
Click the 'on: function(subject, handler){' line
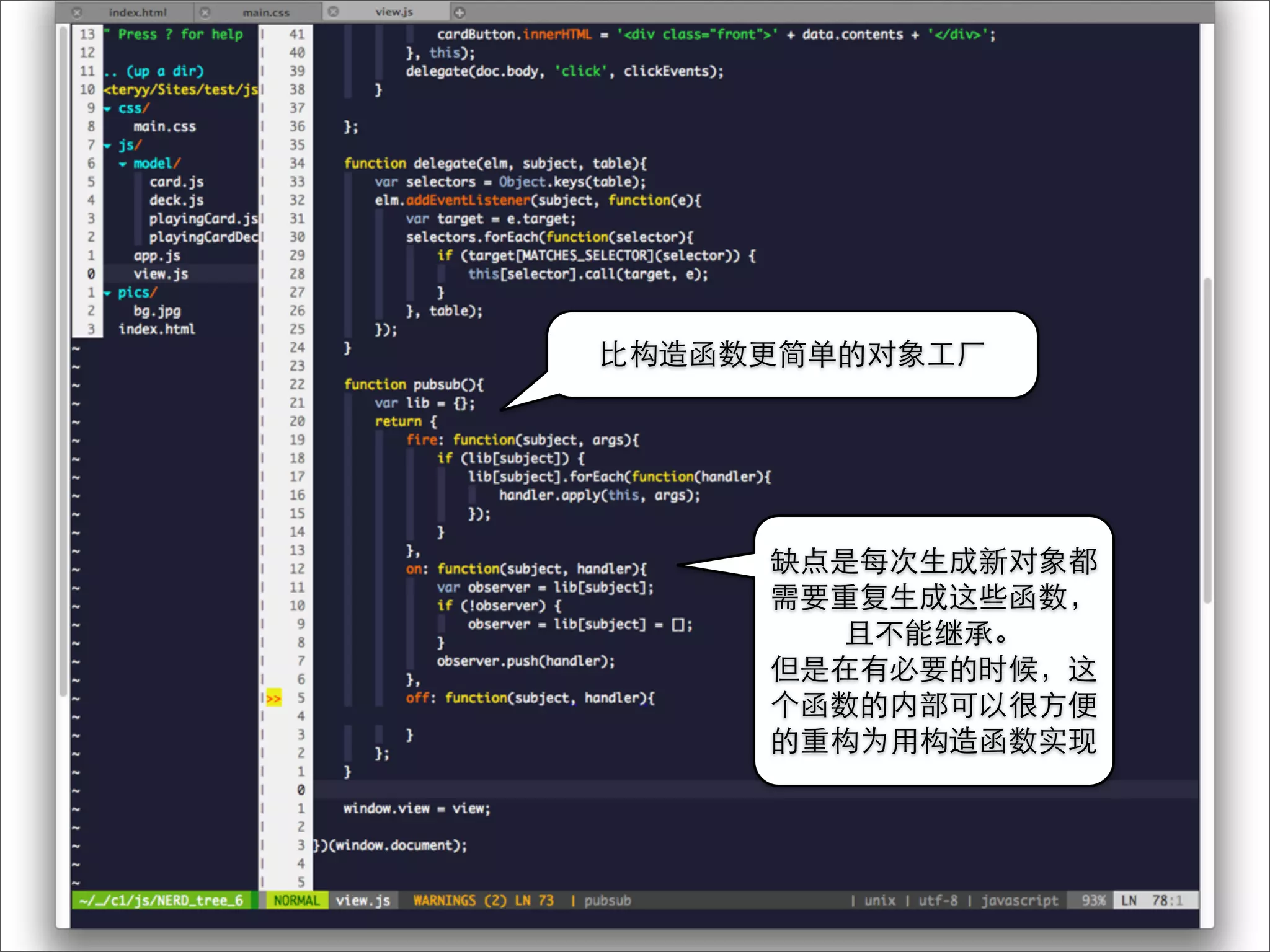coord(526,569)
